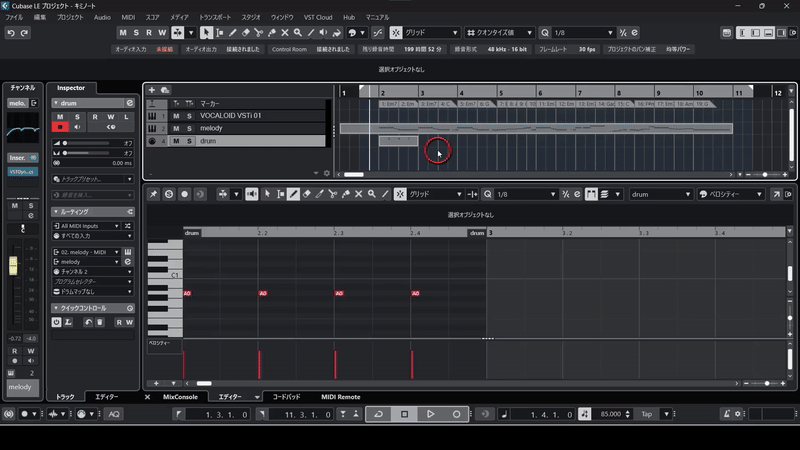Select the Mute X tool in main toolbar
The width and height of the screenshot is (800, 450).
[x=285, y=33]
